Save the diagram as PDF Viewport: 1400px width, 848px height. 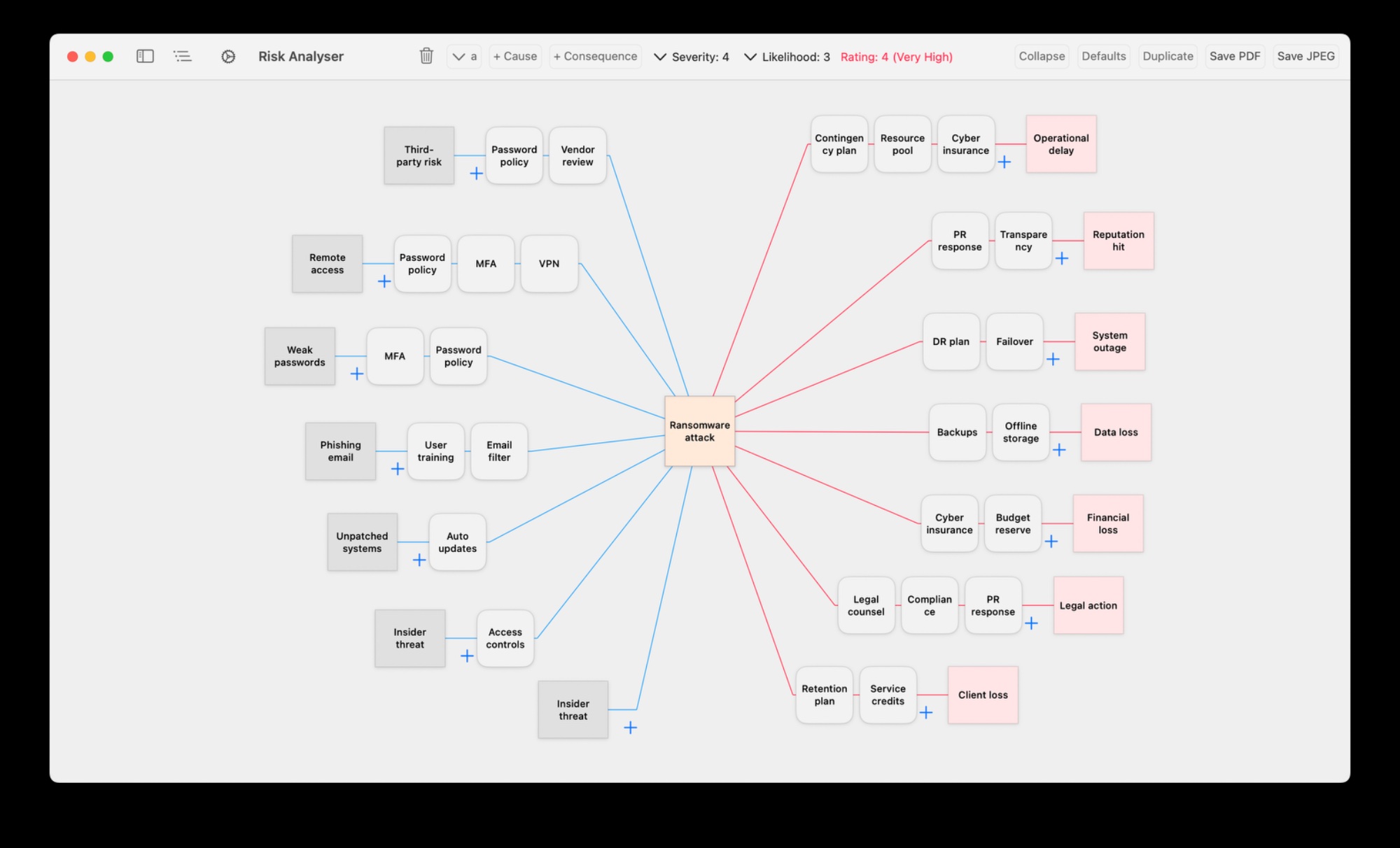point(1235,56)
